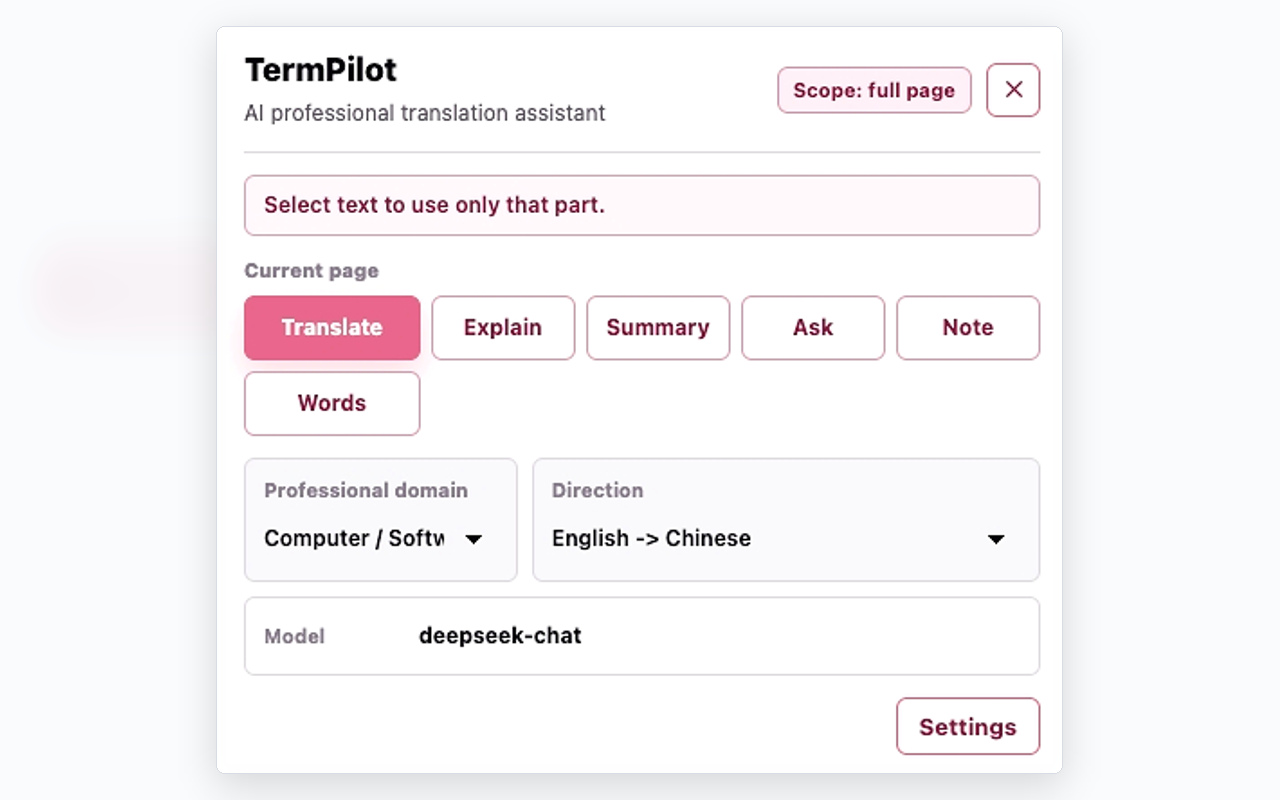The image size is (1280, 800).
Task: Close the TermPilot panel with X
Action: tap(1013, 90)
